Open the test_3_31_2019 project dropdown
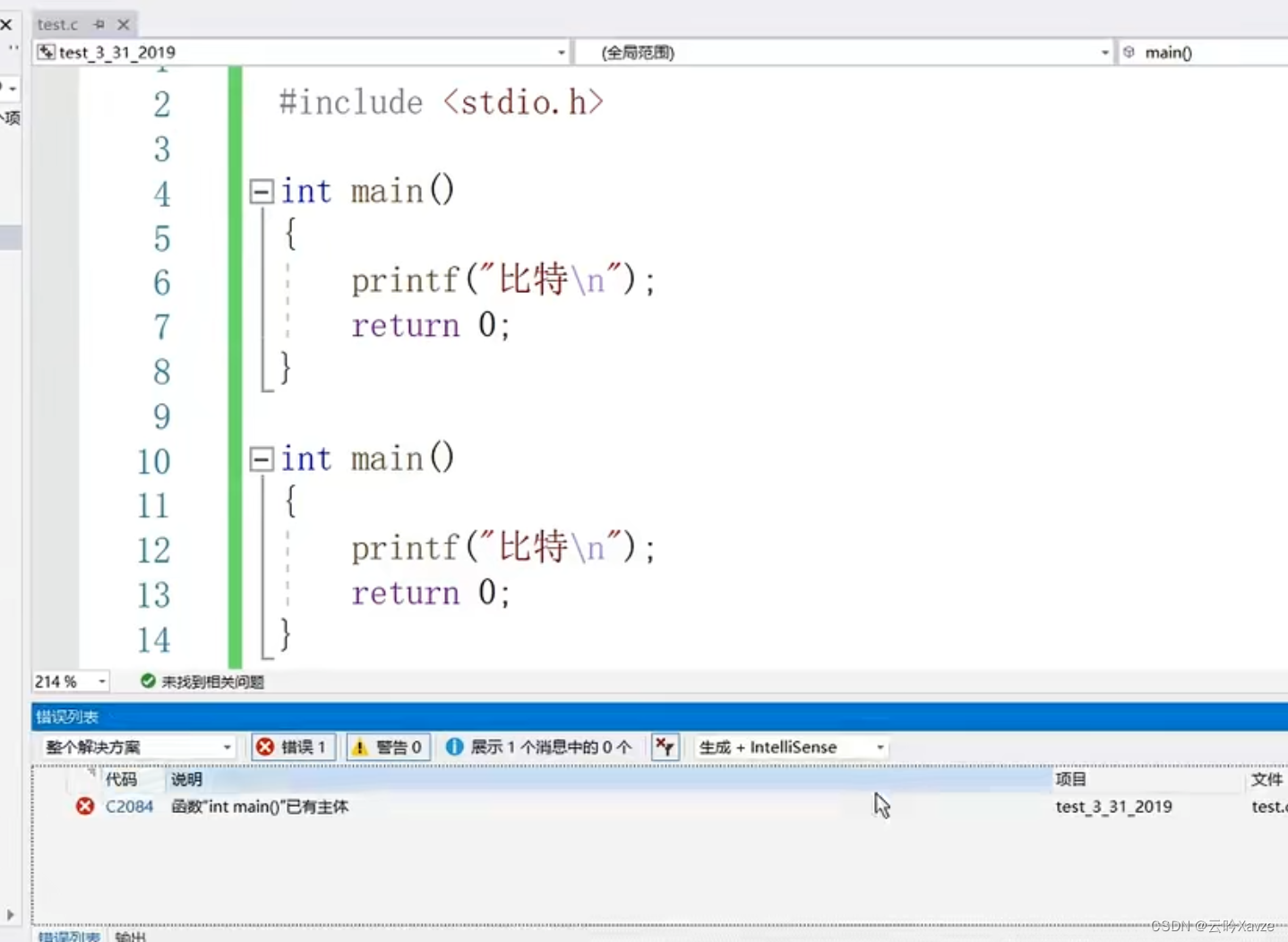The image size is (1288, 942). 562,53
